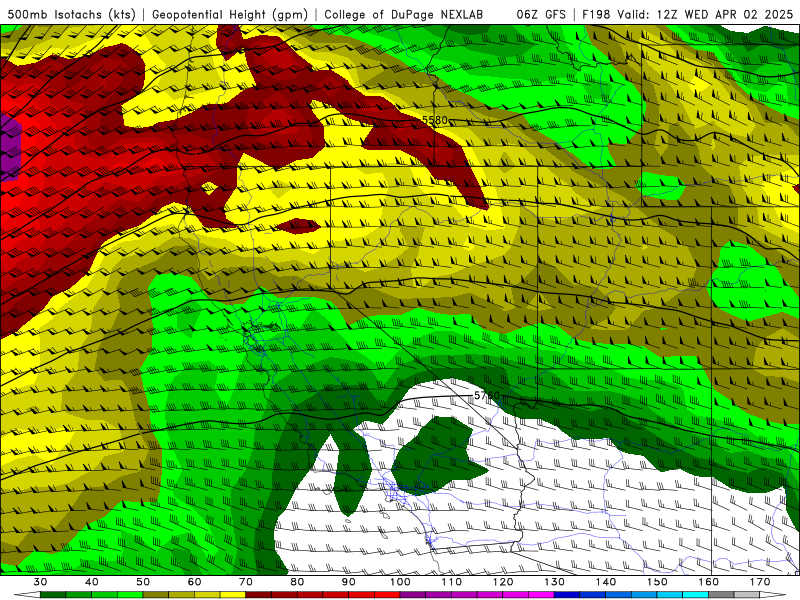Pick the darkest green 30-kt legend swatch

coord(53,595)
